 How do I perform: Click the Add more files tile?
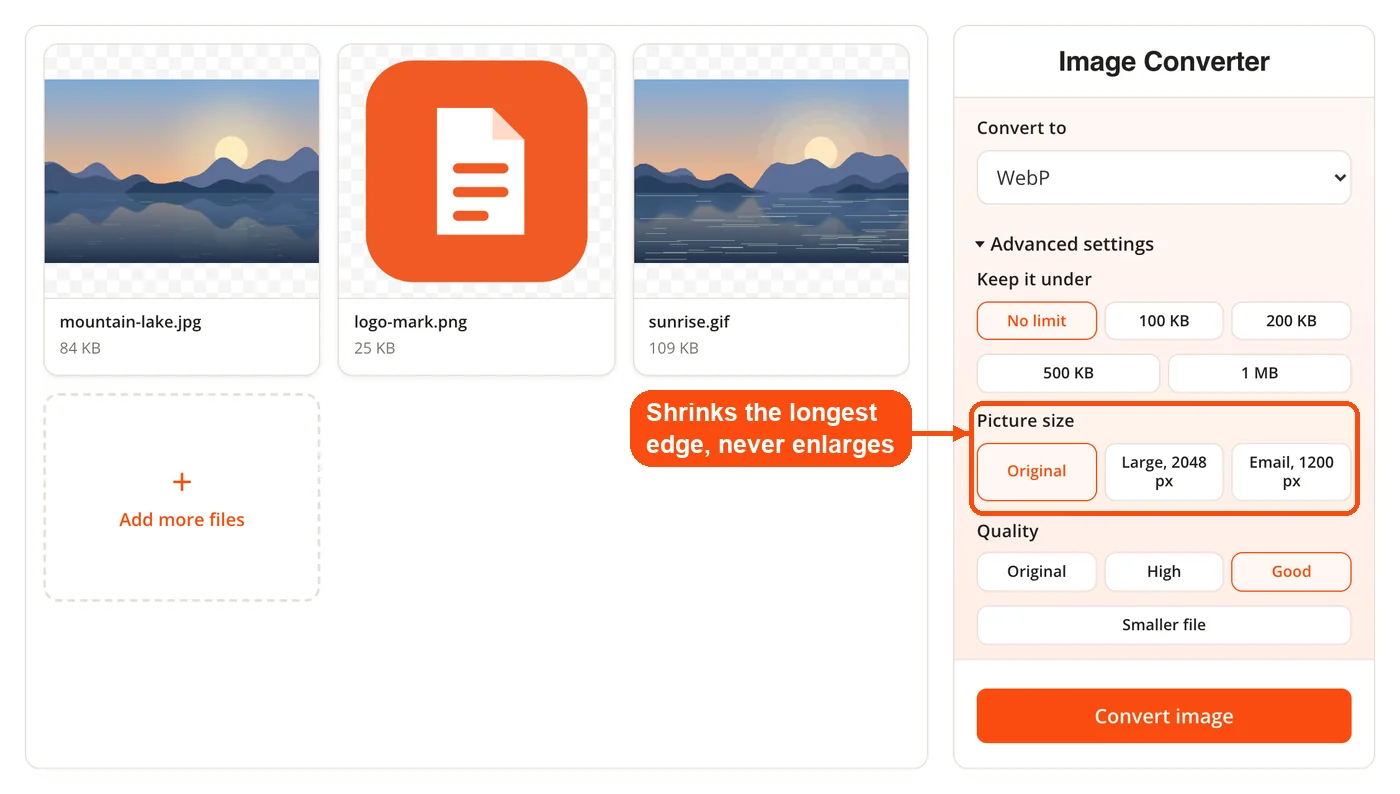(182, 498)
